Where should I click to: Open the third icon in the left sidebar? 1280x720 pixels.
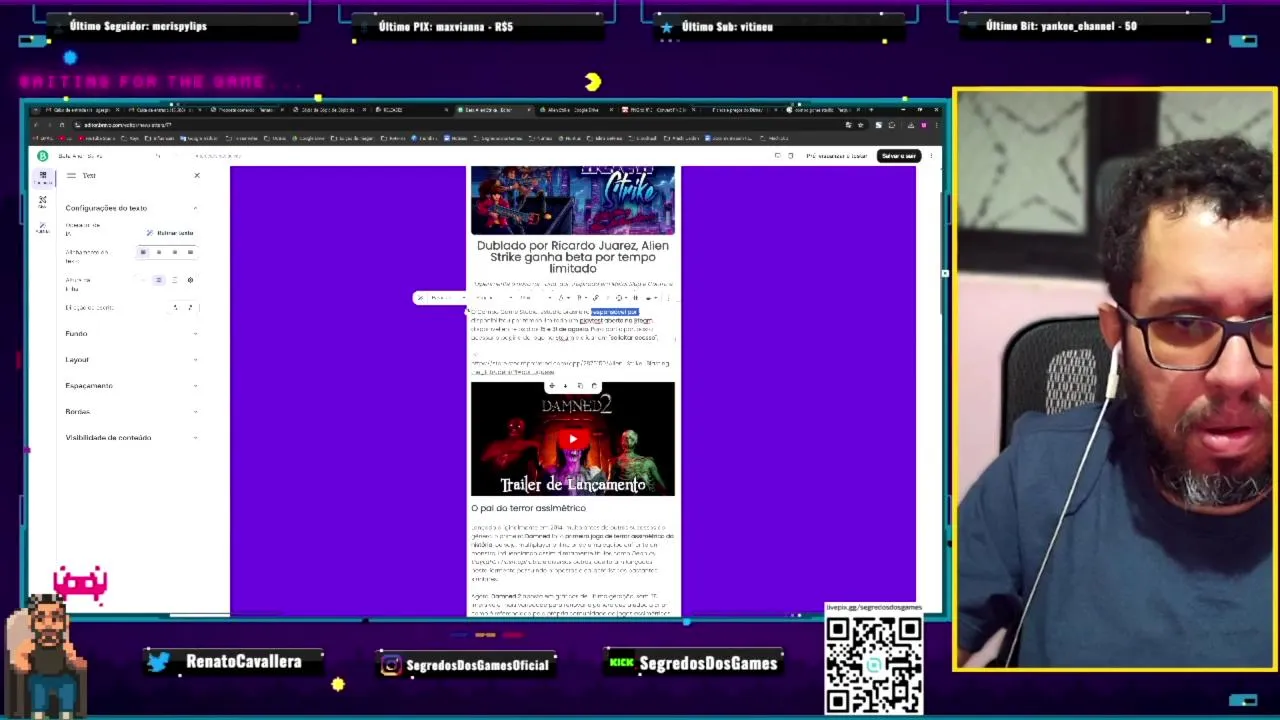[x=43, y=227]
